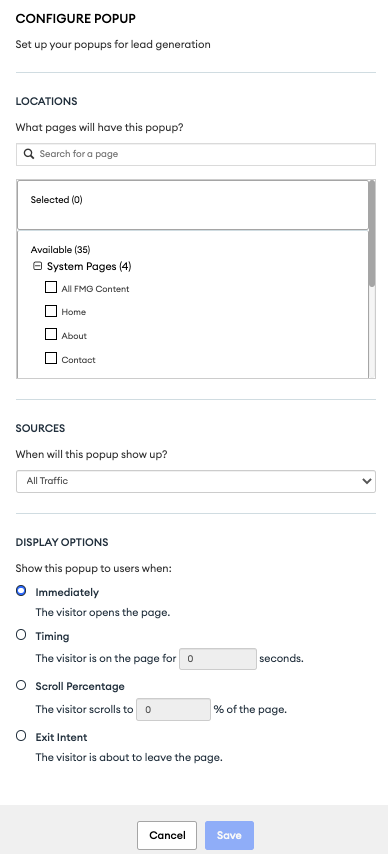This screenshot has width=388, height=854.
Task: Check the Home page checkbox
Action: pos(51,311)
